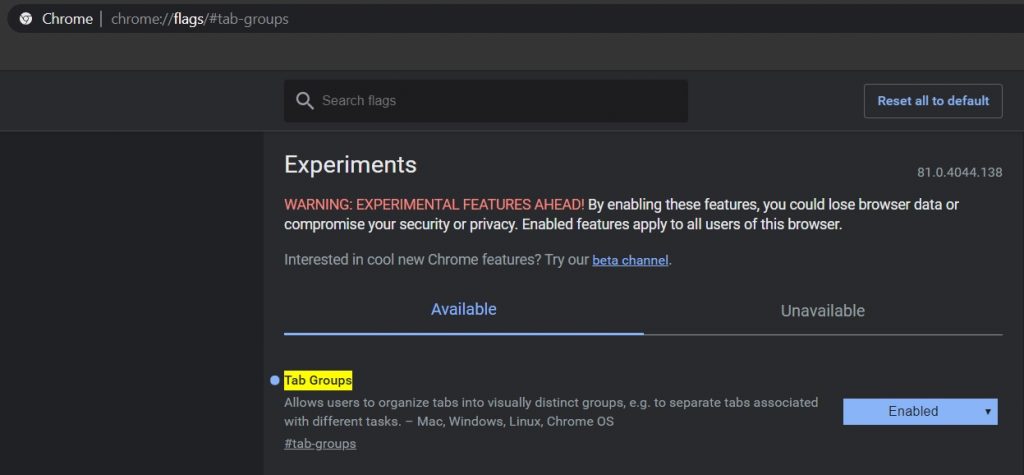The width and height of the screenshot is (1024, 475).
Task: Click the chrome://flags/#tab-groups URL text
Action: pos(200,19)
